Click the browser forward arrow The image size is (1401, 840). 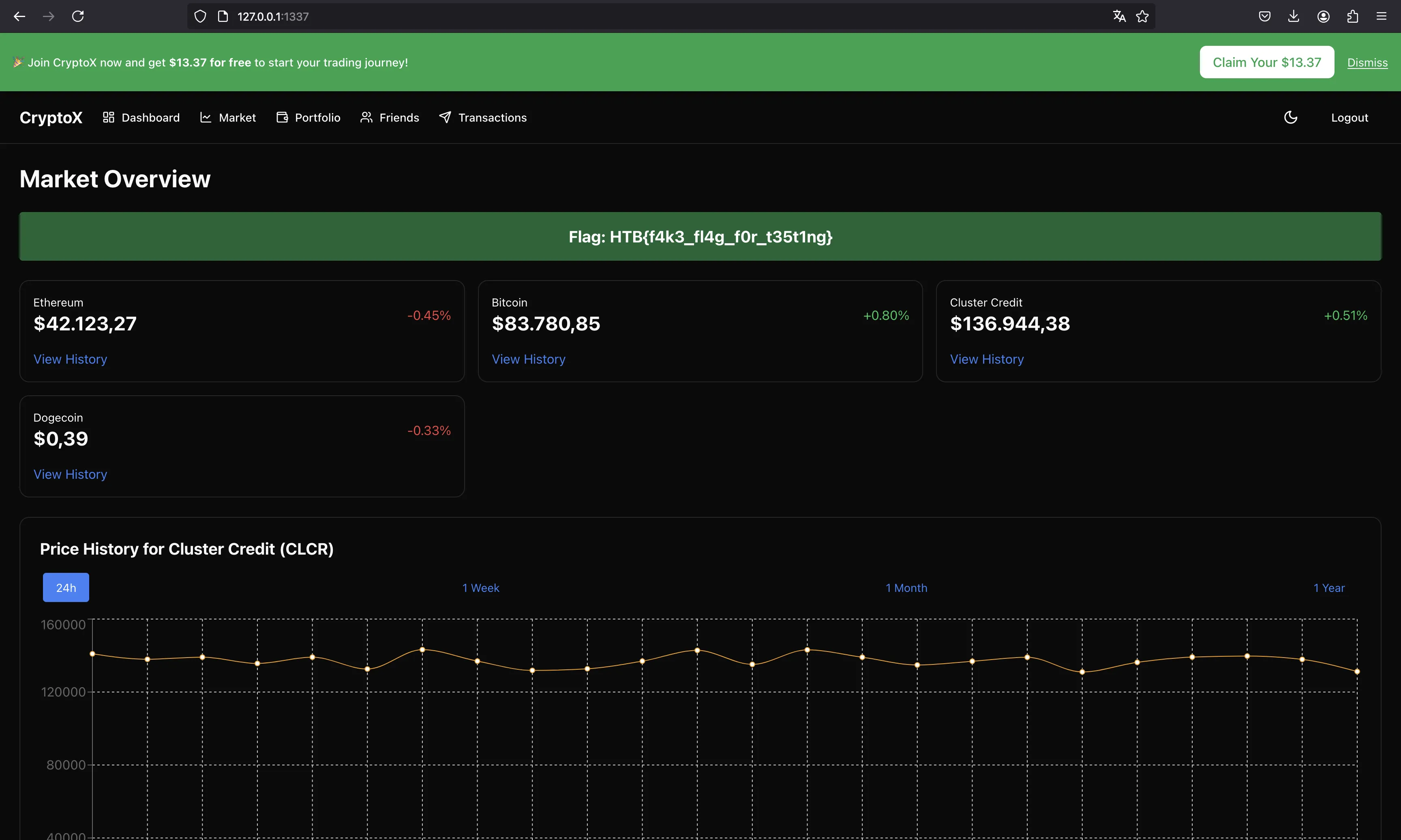(49, 16)
